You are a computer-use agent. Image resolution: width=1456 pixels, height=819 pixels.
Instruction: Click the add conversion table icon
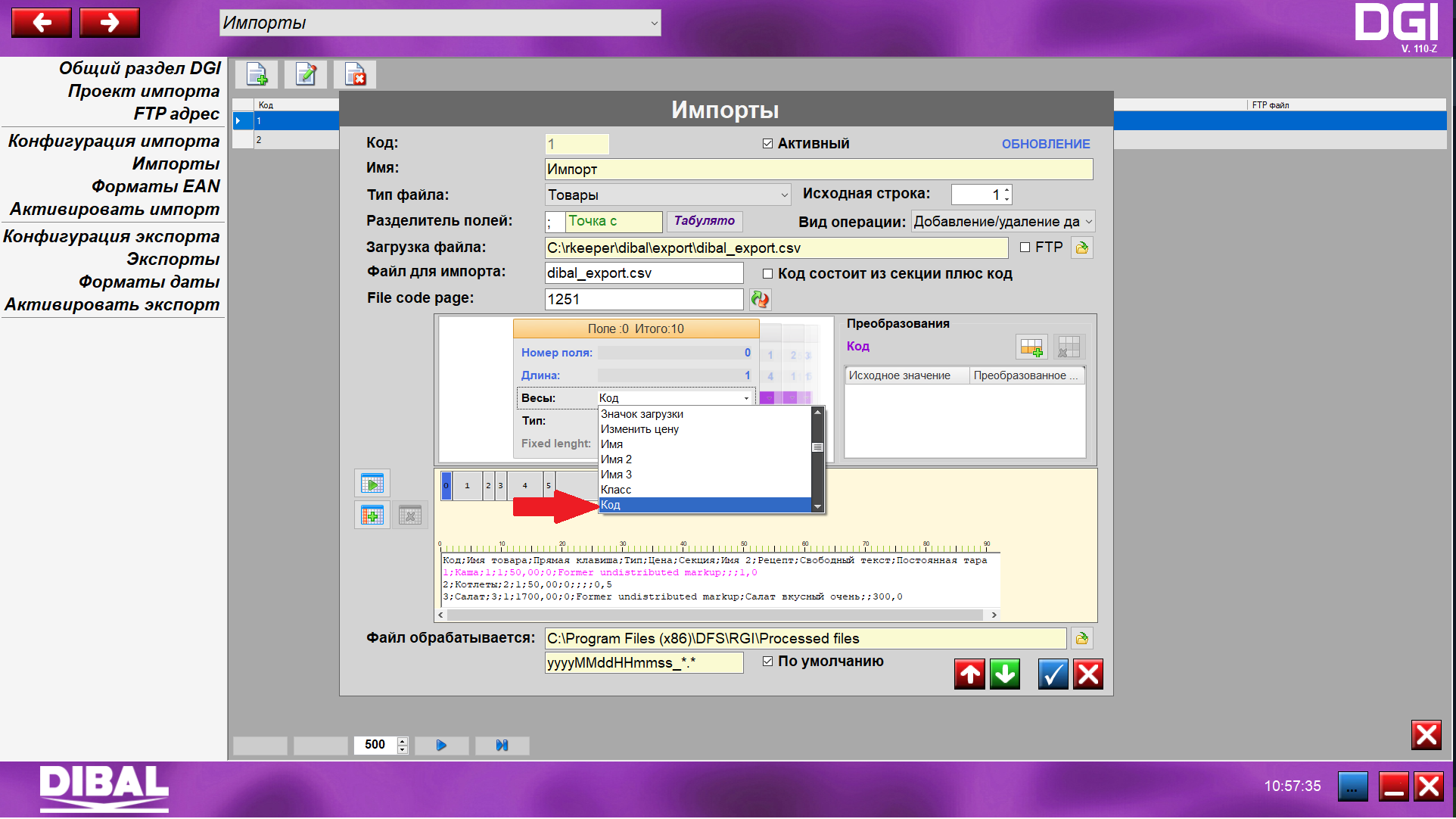[1031, 347]
